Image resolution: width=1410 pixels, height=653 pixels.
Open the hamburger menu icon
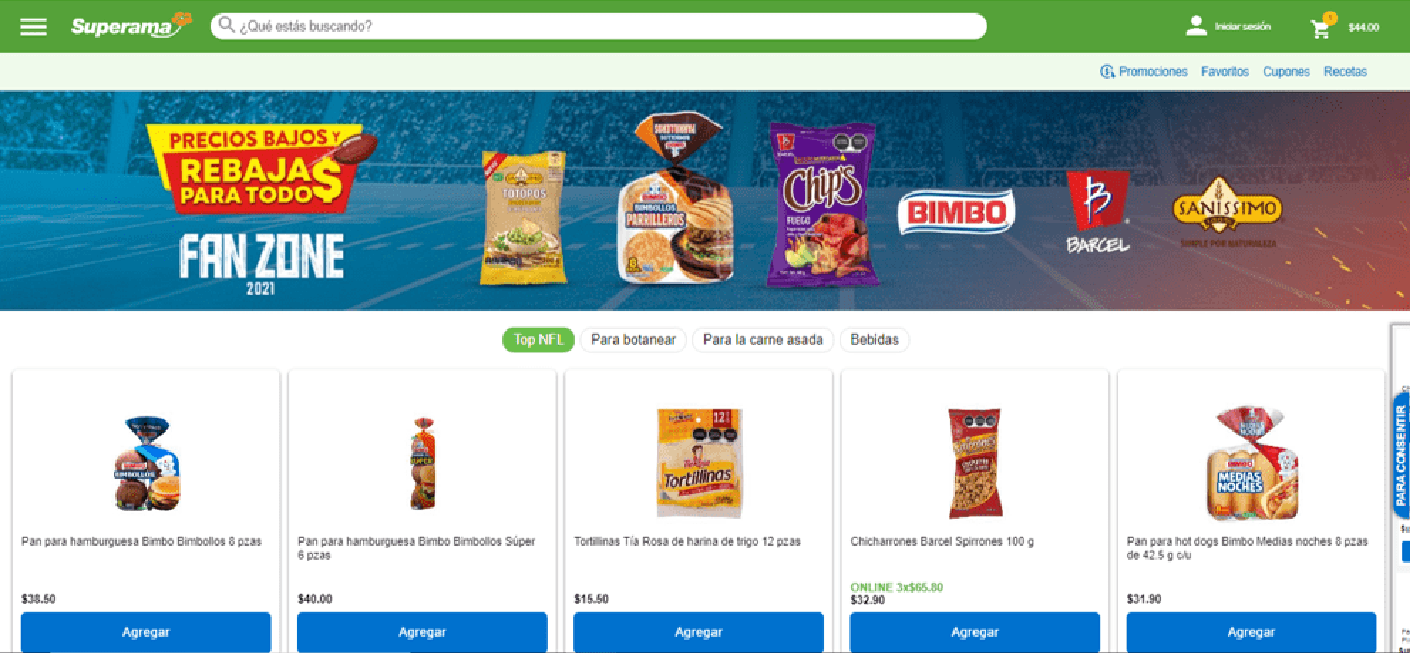(34, 26)
